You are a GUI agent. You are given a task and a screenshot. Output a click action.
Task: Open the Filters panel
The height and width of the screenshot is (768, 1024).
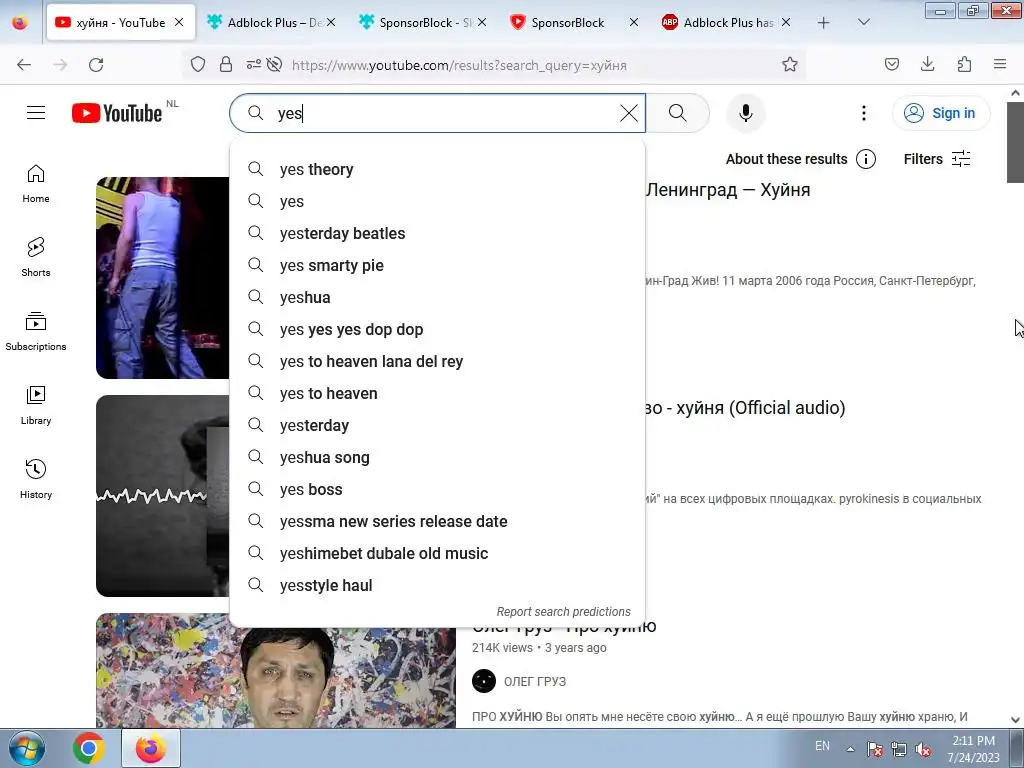click(937, 159)
